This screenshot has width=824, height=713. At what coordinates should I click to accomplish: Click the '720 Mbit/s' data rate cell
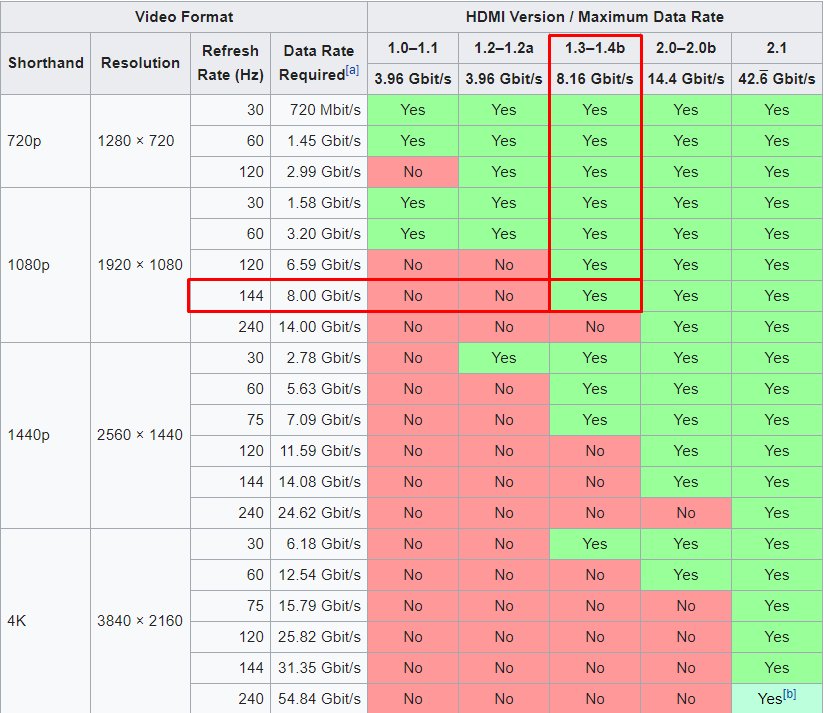[x=319, y=110]
